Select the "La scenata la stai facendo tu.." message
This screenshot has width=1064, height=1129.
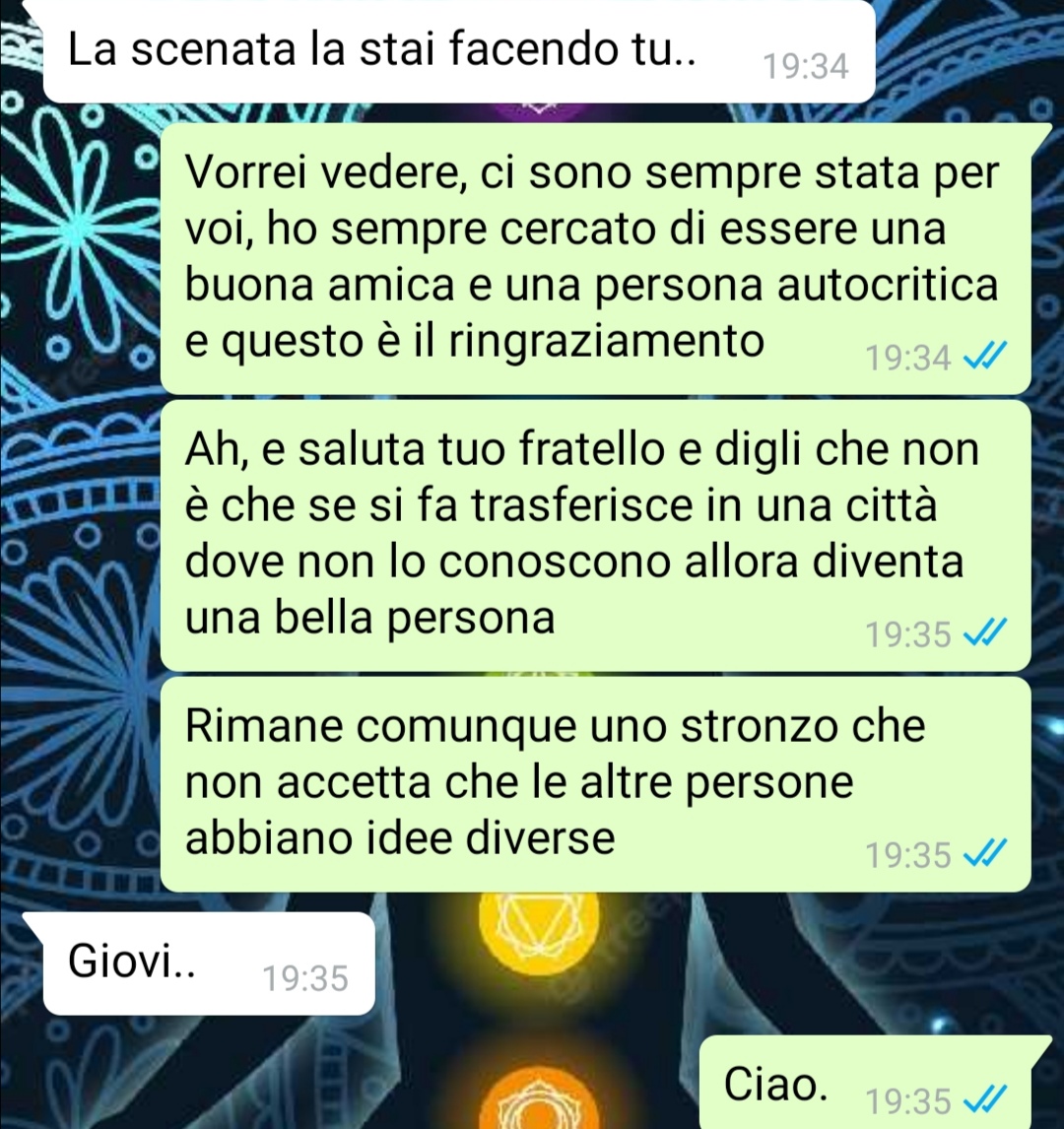[459, 52]
